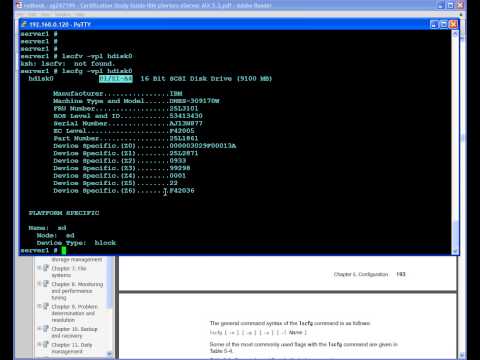Image resolution: width=480 pixels, height=360 pixels.
Task: Minimize the PuTTY terminal window
Action: pyautogui.click(x=434, y=24)
